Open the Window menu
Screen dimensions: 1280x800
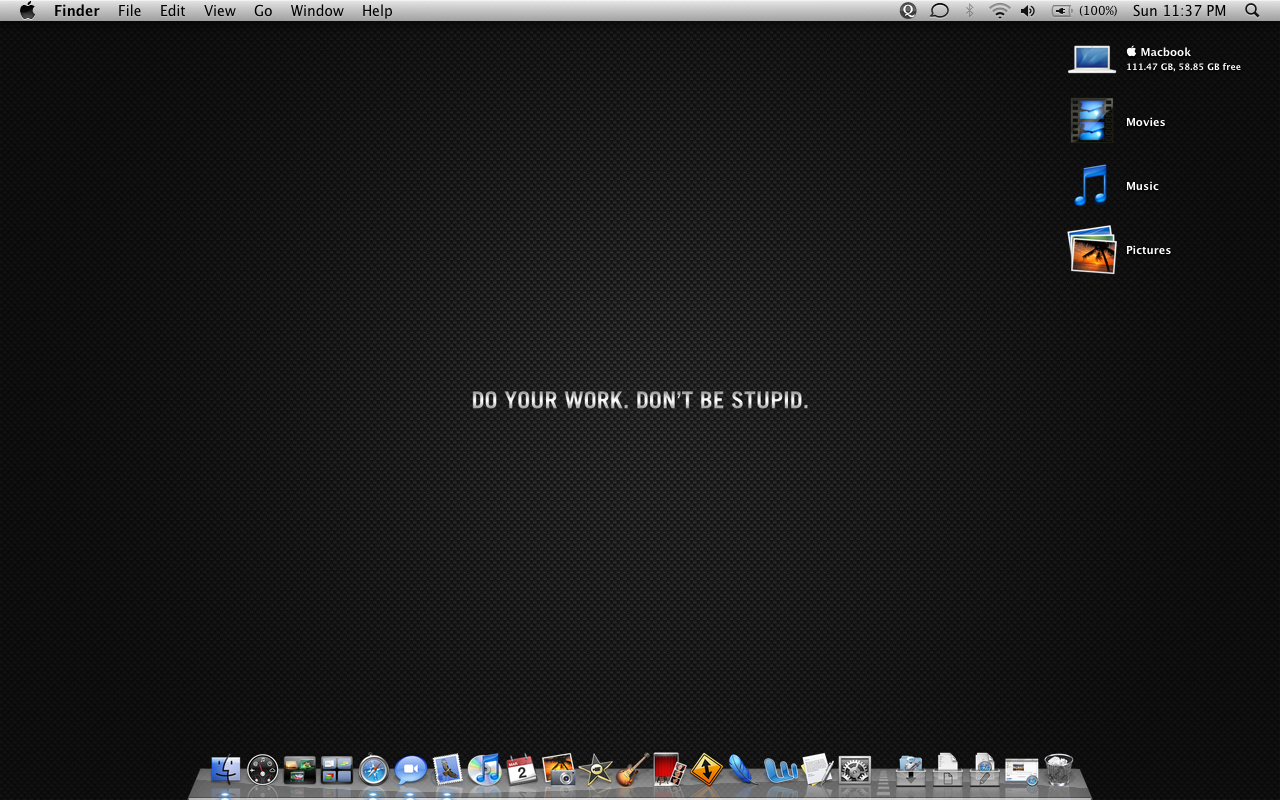tap(317, 11)
